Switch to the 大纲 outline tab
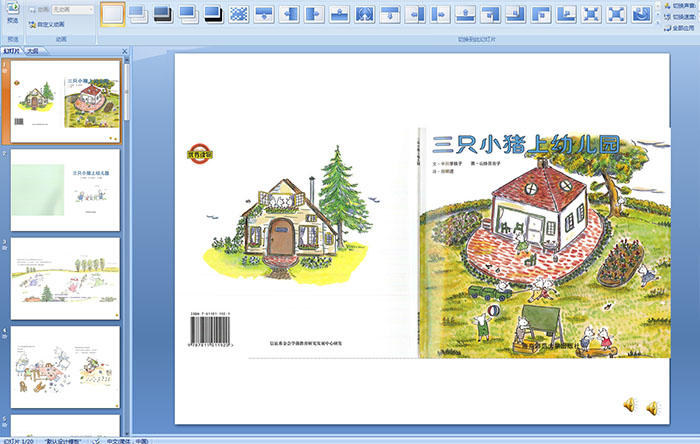 33,51
